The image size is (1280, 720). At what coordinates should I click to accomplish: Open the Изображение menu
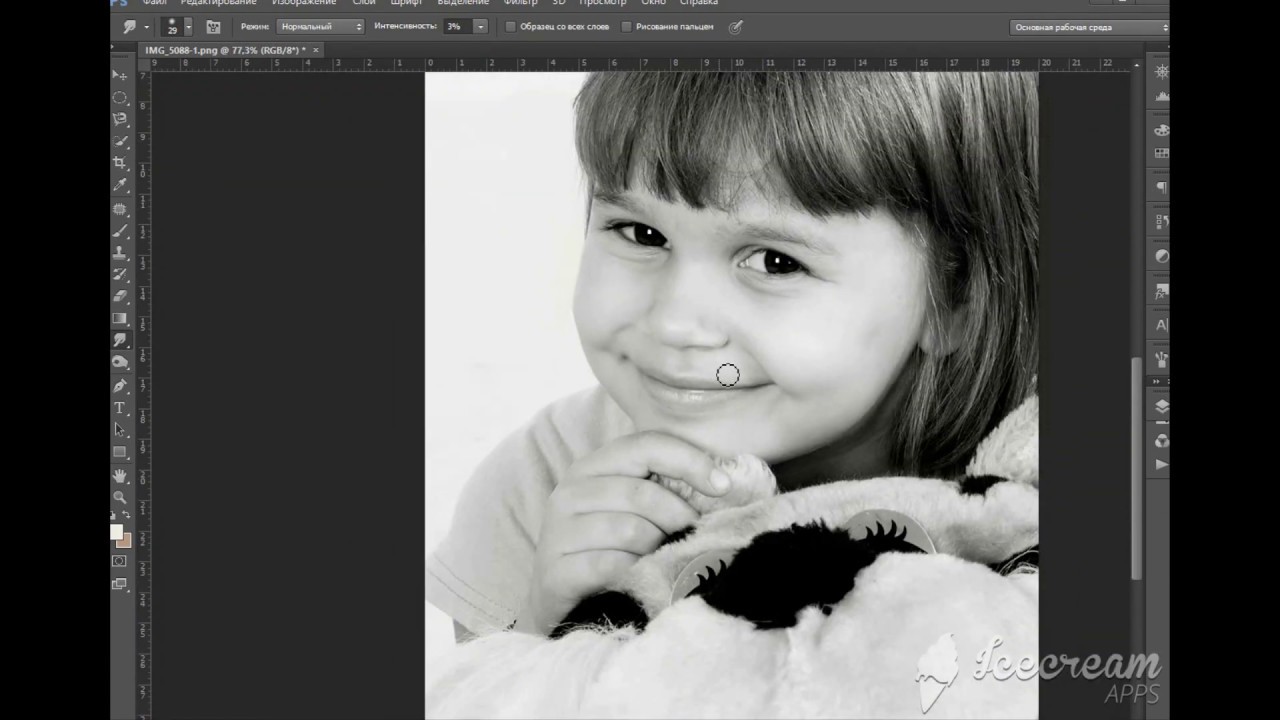click(304, 3)
